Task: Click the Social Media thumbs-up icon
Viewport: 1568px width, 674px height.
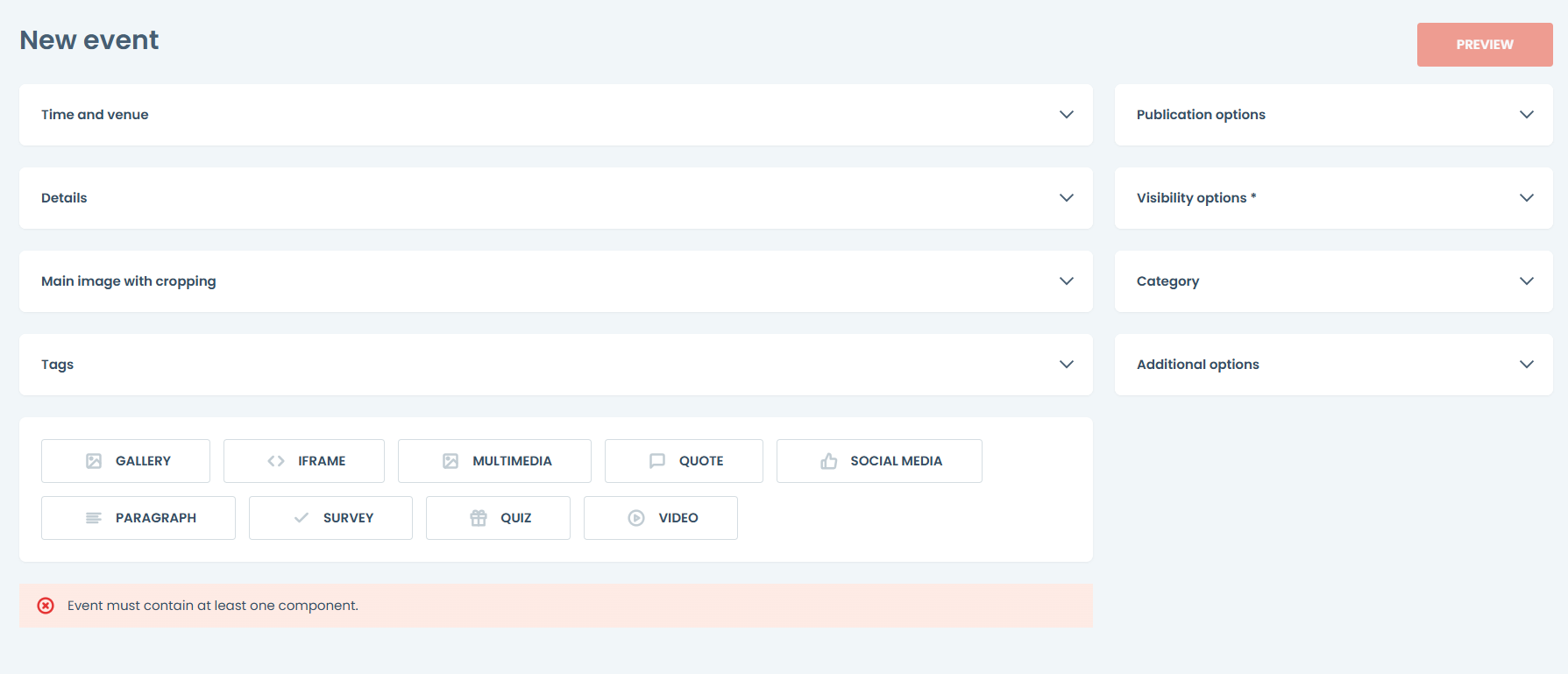Action: 828,461
